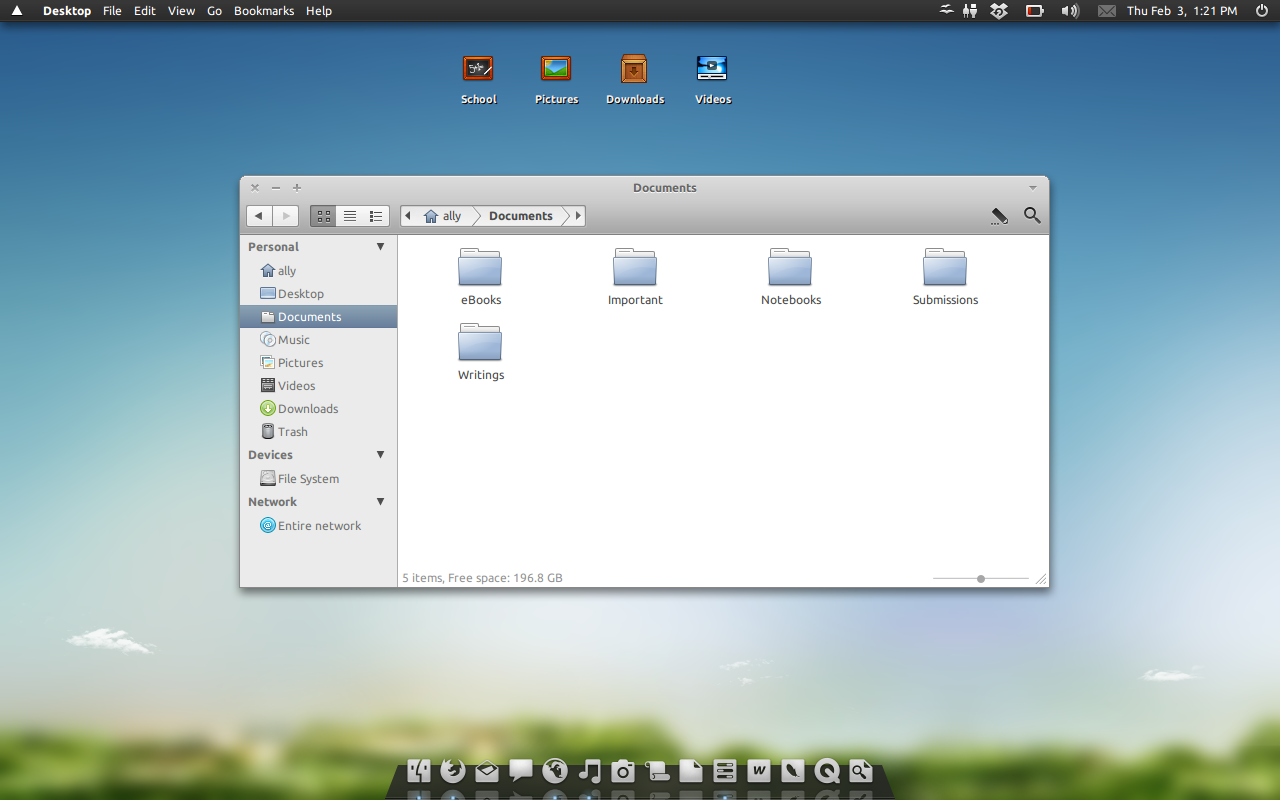Click the right path bar scroll arrow

577,216
